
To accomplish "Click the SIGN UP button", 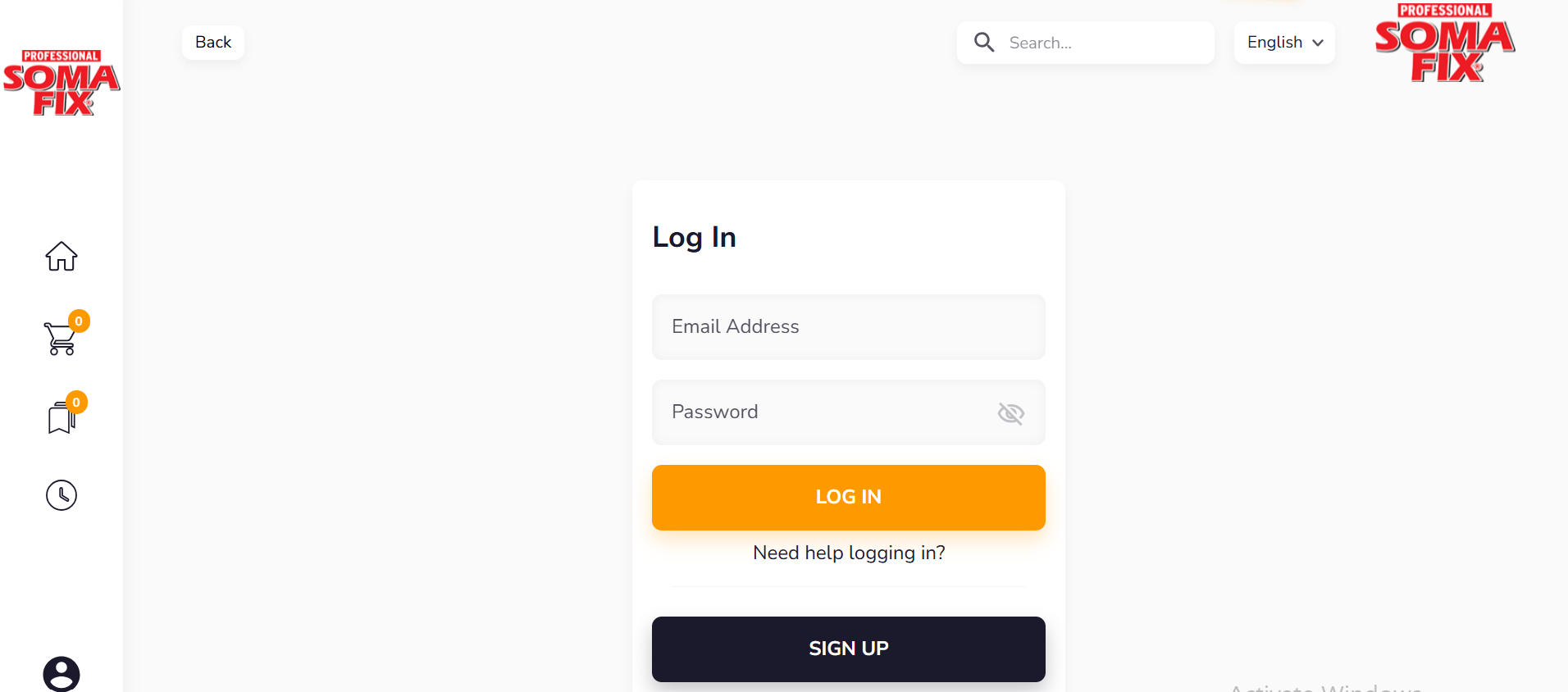I will (848, 649).
